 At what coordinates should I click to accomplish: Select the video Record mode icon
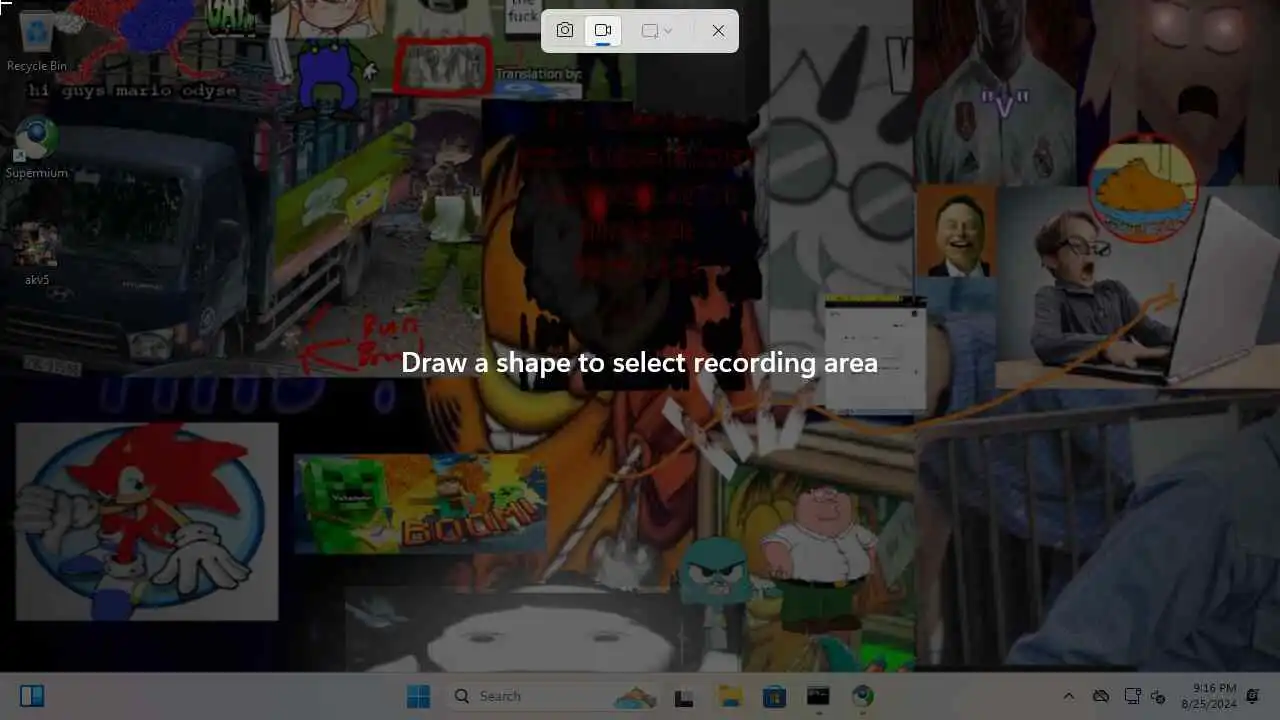603,31
